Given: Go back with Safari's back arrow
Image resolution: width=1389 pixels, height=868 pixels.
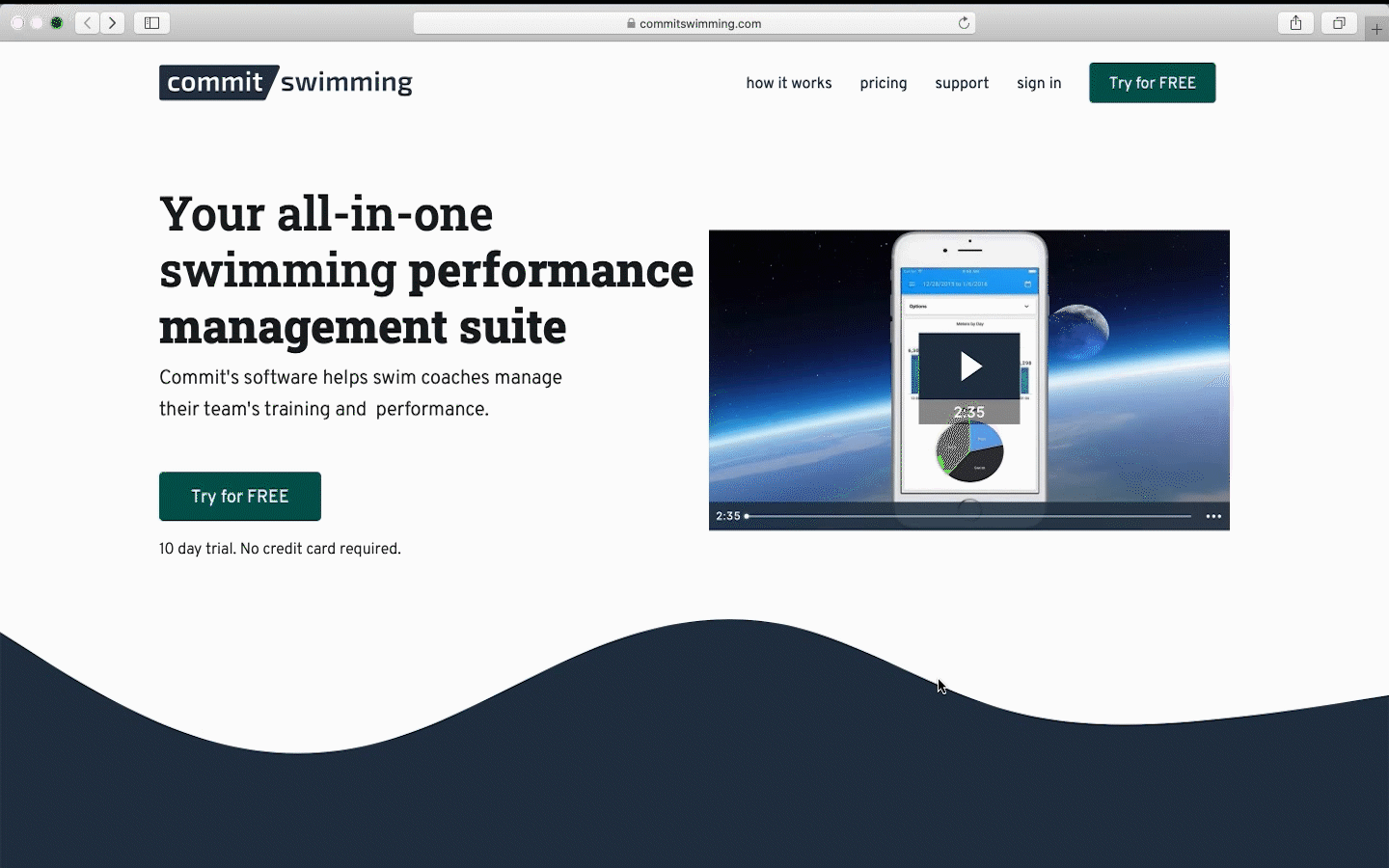Looking at the screenshot, I should pos(88,22).
